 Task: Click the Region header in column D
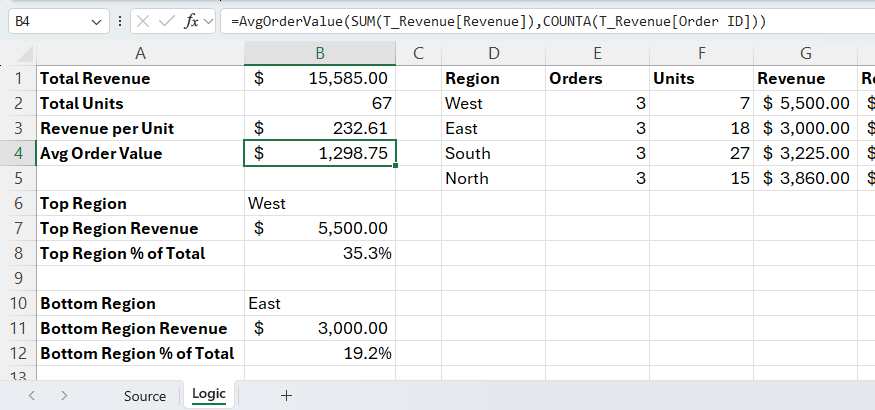coord(493,78)
